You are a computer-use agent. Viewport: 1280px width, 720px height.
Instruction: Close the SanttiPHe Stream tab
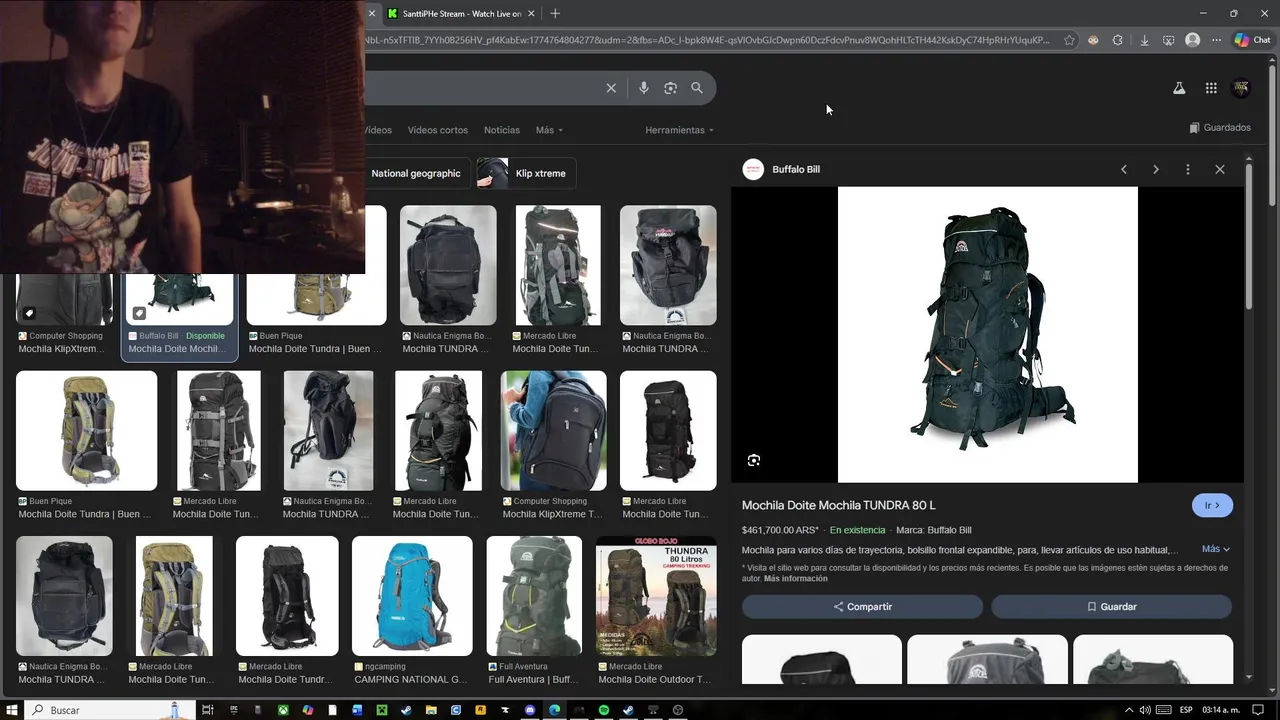click(531, 13)
